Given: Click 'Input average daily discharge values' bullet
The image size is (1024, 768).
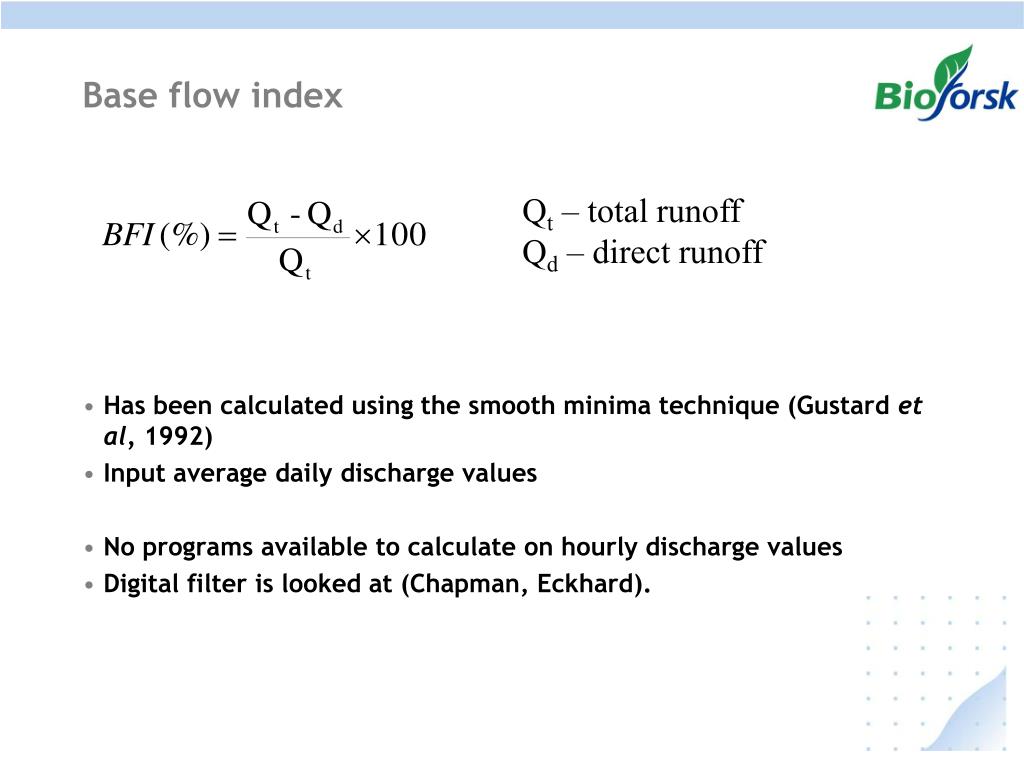Looking at the screenshot, I should [x=320, y=473].
